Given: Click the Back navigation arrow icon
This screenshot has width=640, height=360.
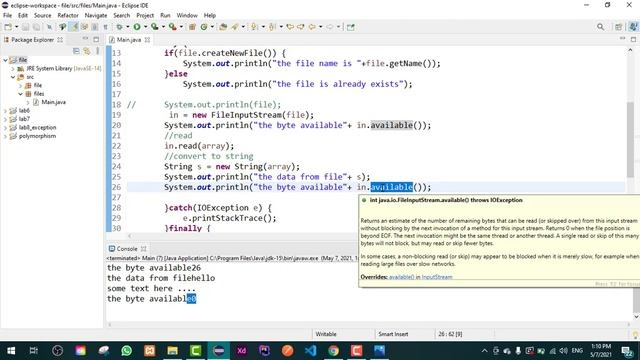Looking at the screenshot, I should point(312,27).
